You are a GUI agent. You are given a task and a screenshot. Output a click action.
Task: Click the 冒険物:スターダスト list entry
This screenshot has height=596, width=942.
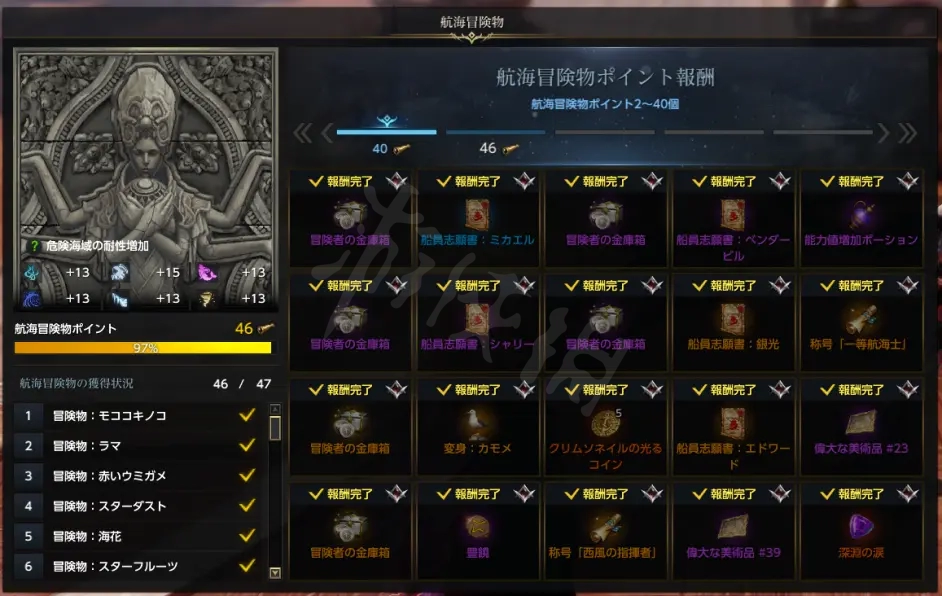tap(139, 506)
